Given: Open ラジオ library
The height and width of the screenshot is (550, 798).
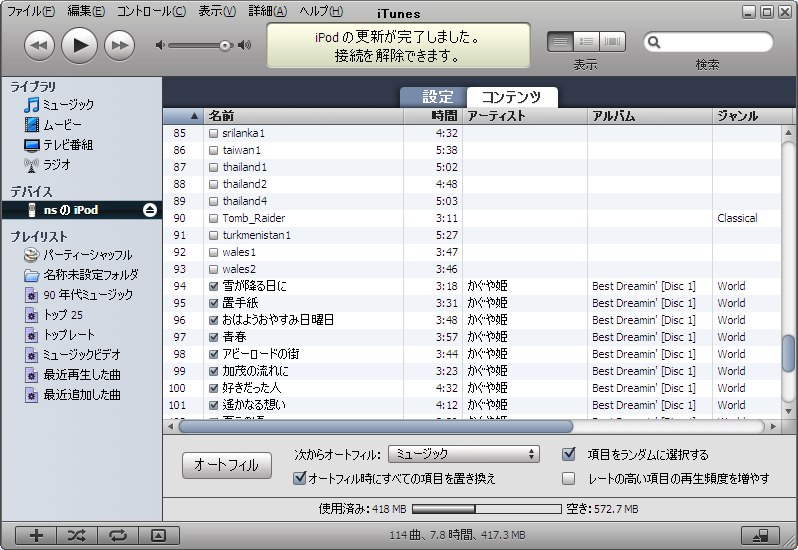Looking at the screenshot, I should [x=47, y=165].
